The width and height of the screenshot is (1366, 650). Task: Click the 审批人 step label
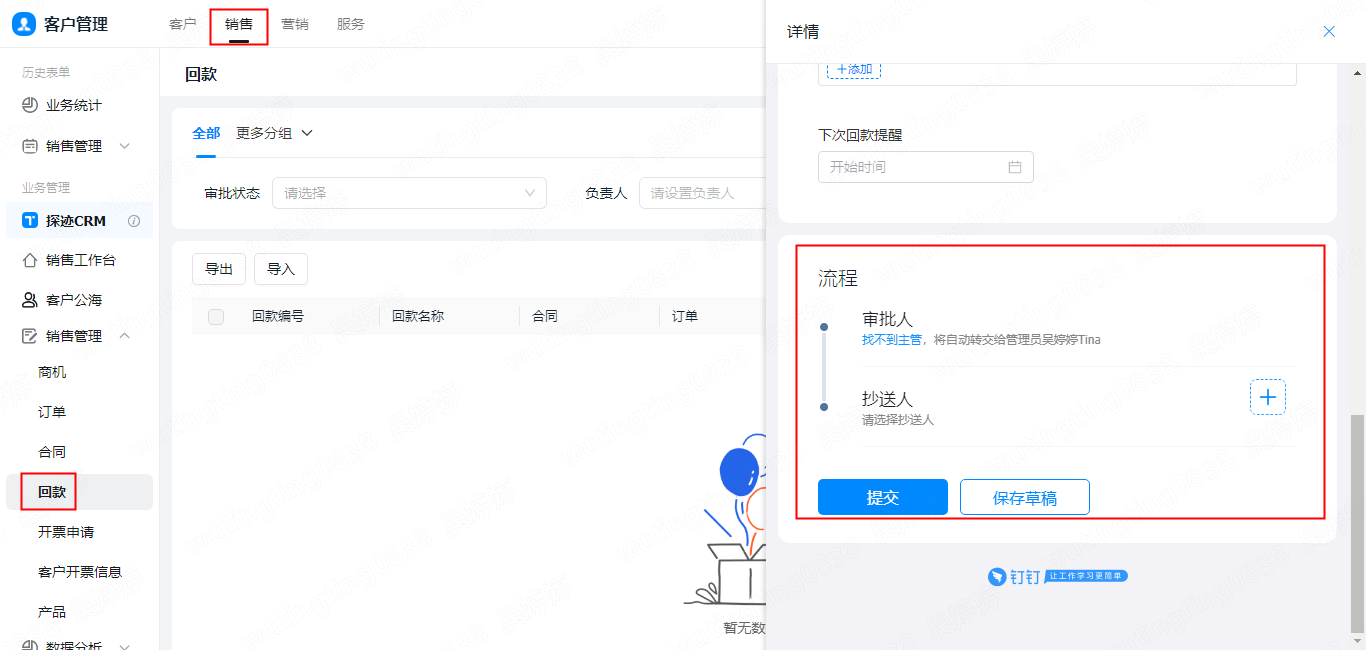tap(888, 319)
